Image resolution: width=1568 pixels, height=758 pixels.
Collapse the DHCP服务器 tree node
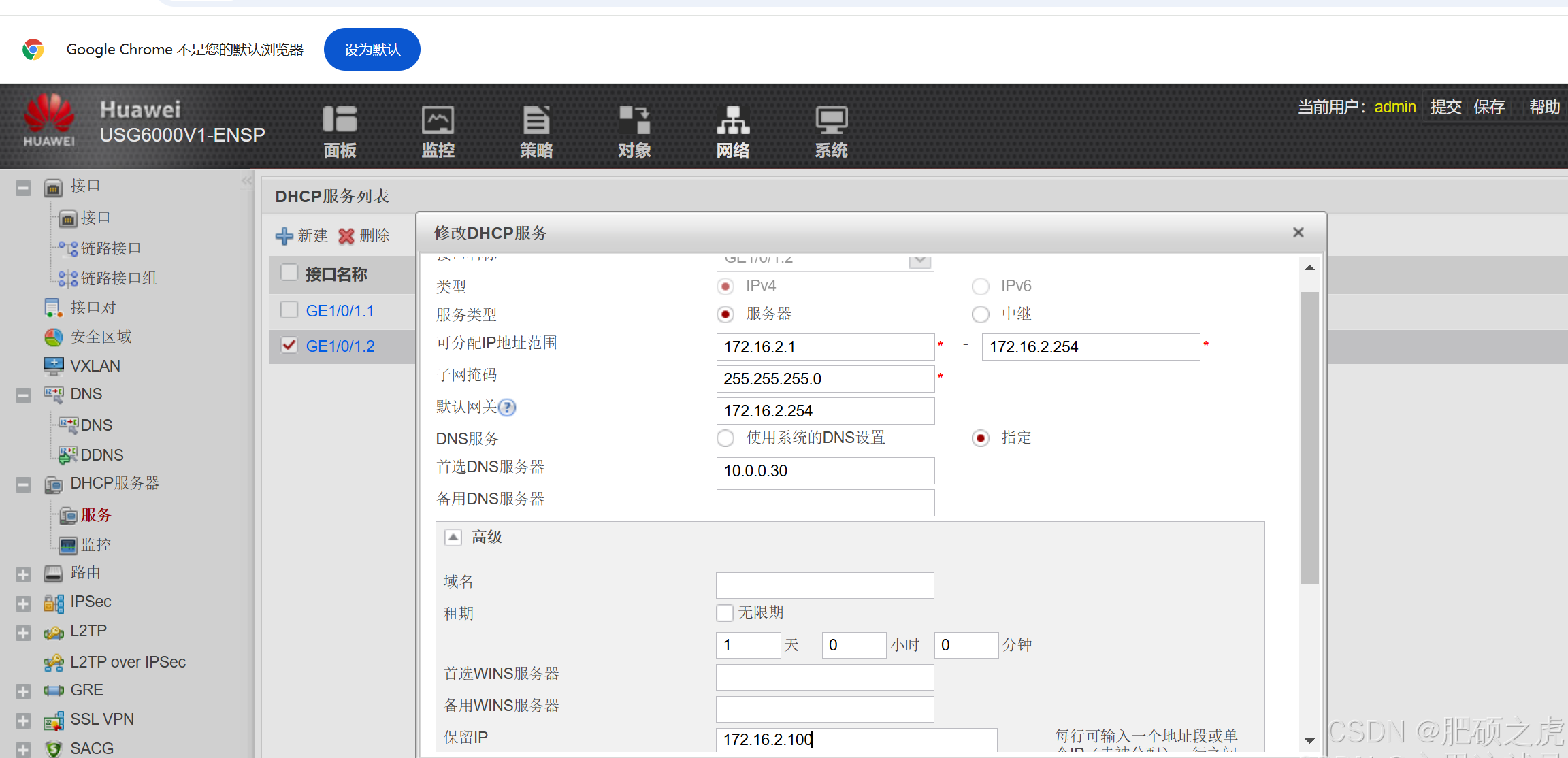(x=23, y=484)
